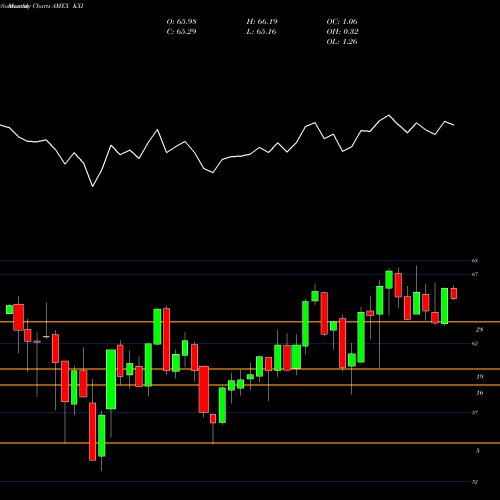Click the white line chart's highest peak
This screenshot has width=500, height=500.
click(389, 115)
